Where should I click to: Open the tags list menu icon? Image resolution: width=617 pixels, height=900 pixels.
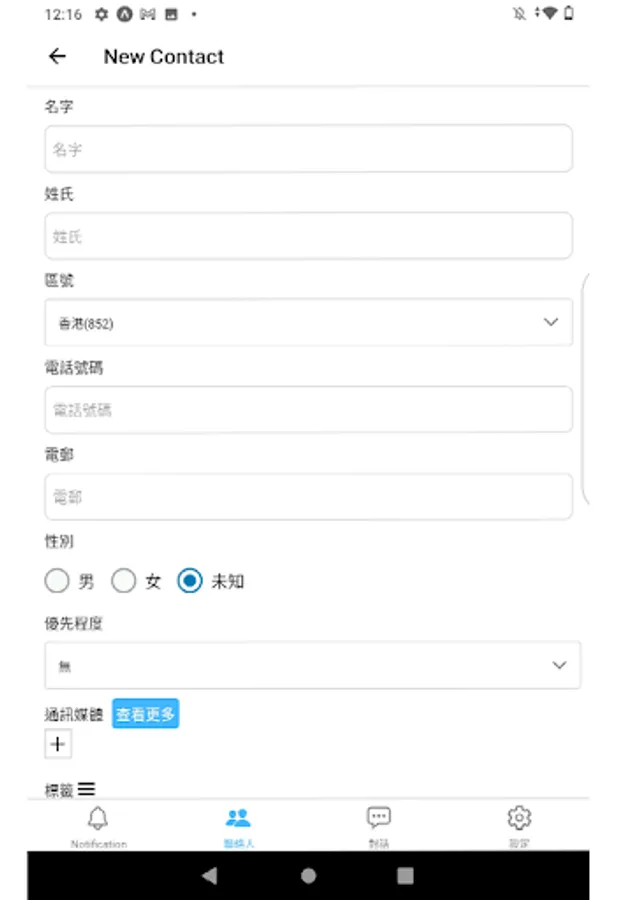pos(87,790)
